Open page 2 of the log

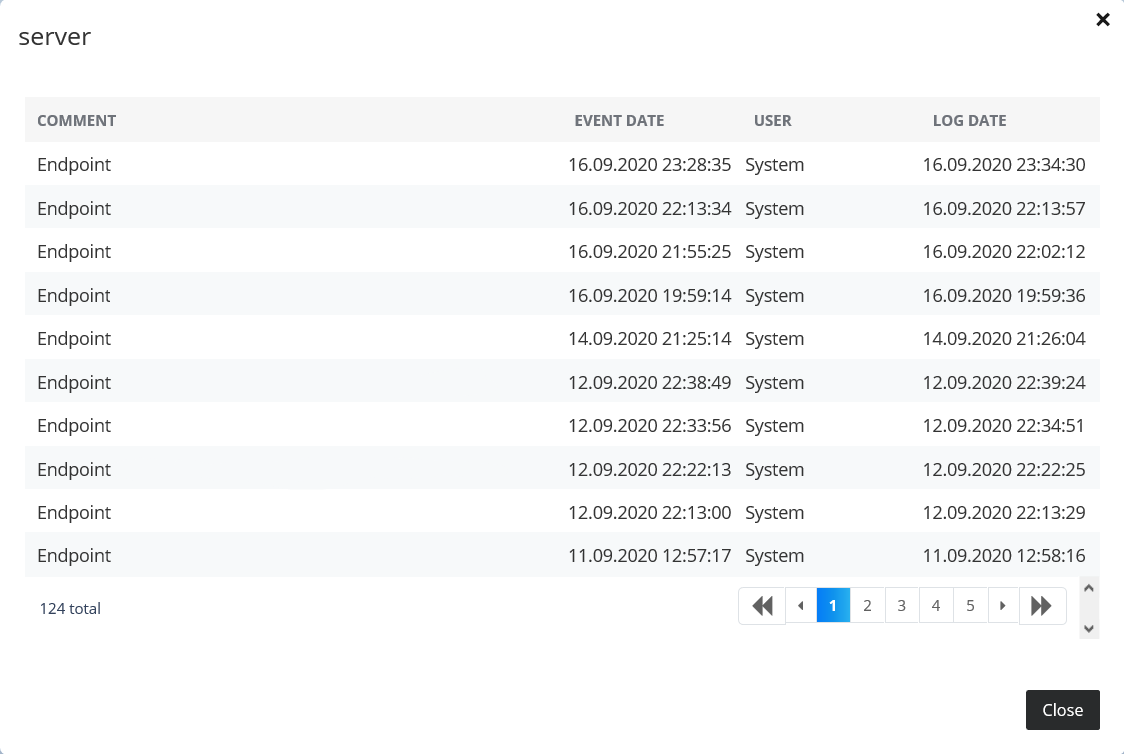pyautogui.click(x=867, y=606)
